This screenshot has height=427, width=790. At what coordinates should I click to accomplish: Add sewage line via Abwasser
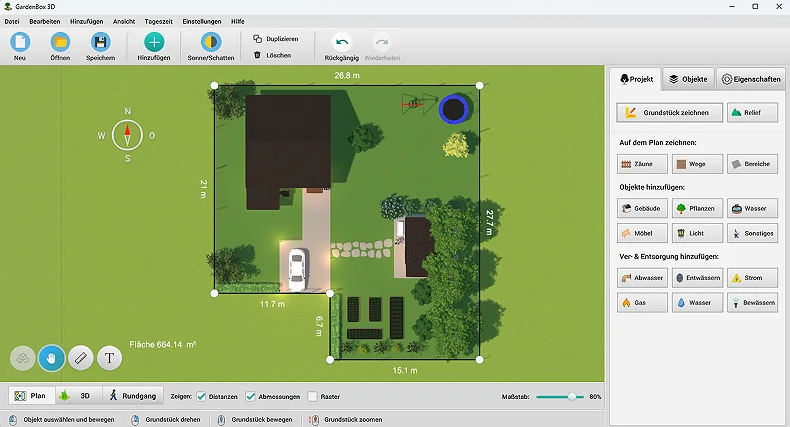coord(642,277)
